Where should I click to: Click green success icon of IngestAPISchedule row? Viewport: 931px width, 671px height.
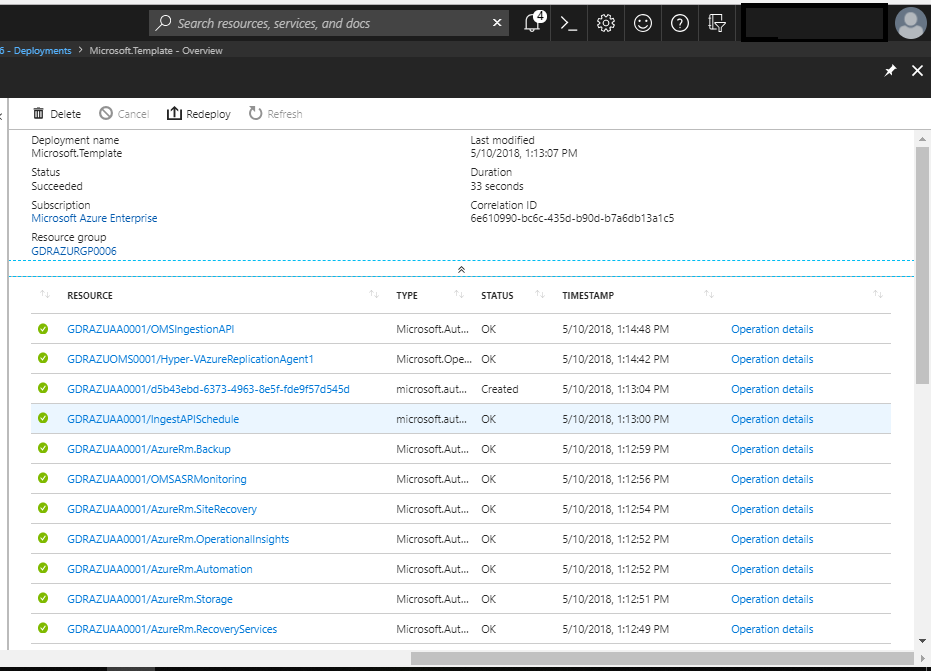43,418
